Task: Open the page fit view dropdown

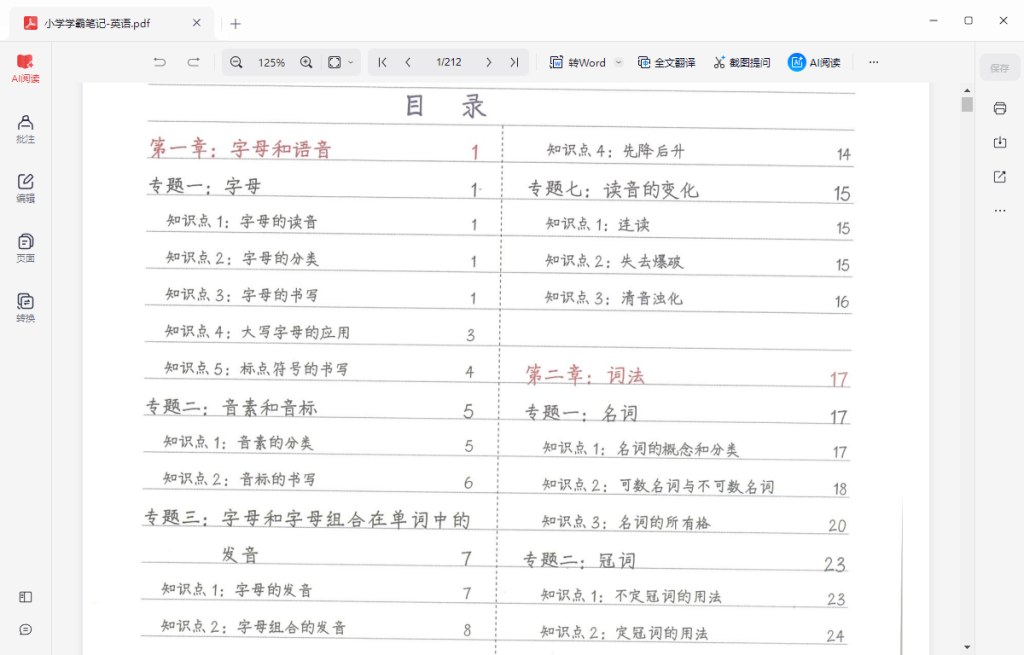Action: point(340,62)
